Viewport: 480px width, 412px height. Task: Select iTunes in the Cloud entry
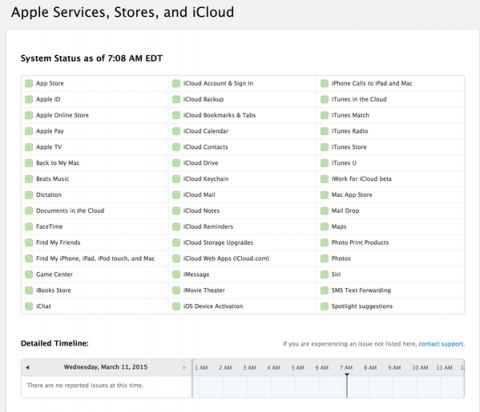tap(359, 99)
